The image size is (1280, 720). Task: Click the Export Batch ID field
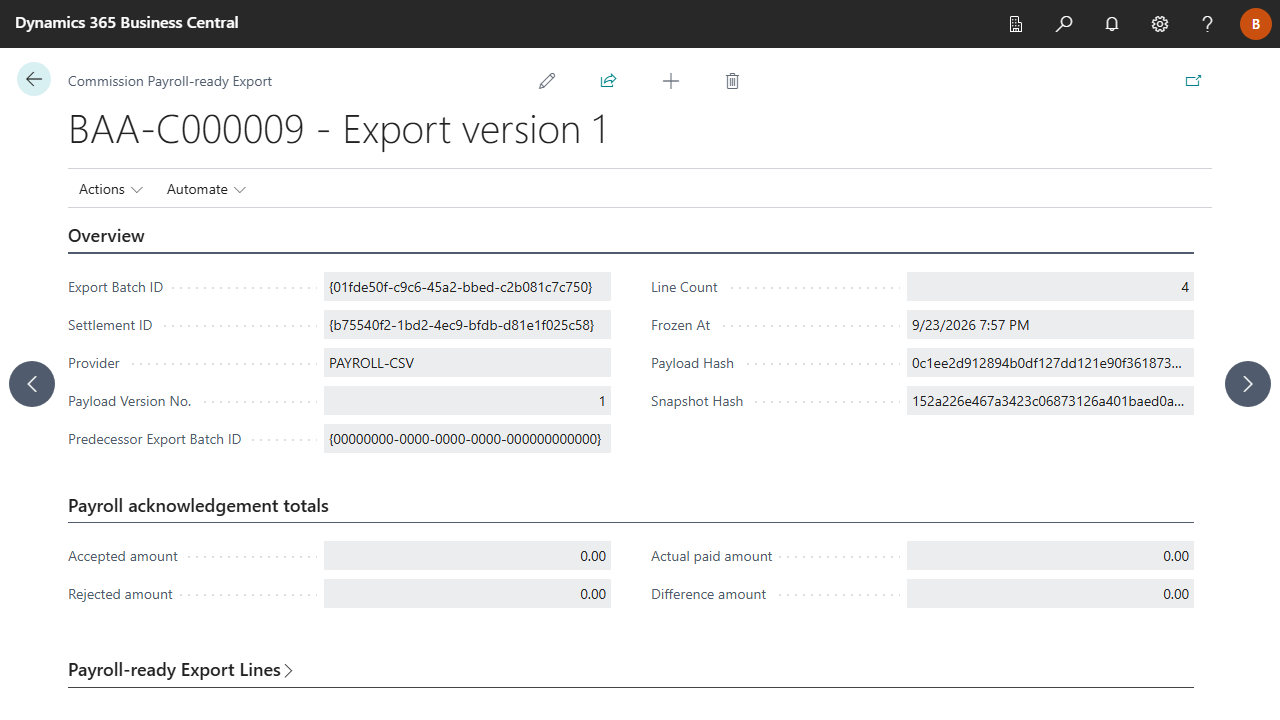(467, 287)
